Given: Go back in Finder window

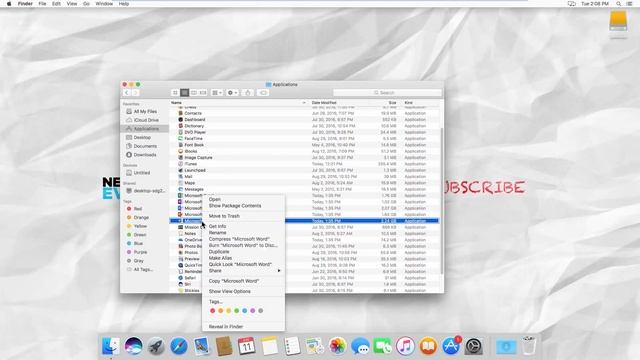Looking at the screenshot, I should [x=127, y=93].
